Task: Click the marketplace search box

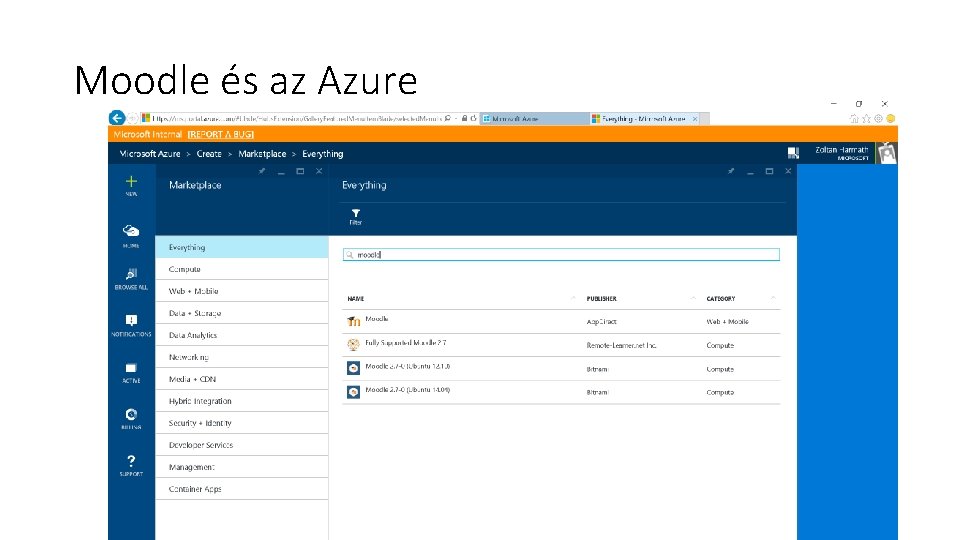Action: (561, 255)
